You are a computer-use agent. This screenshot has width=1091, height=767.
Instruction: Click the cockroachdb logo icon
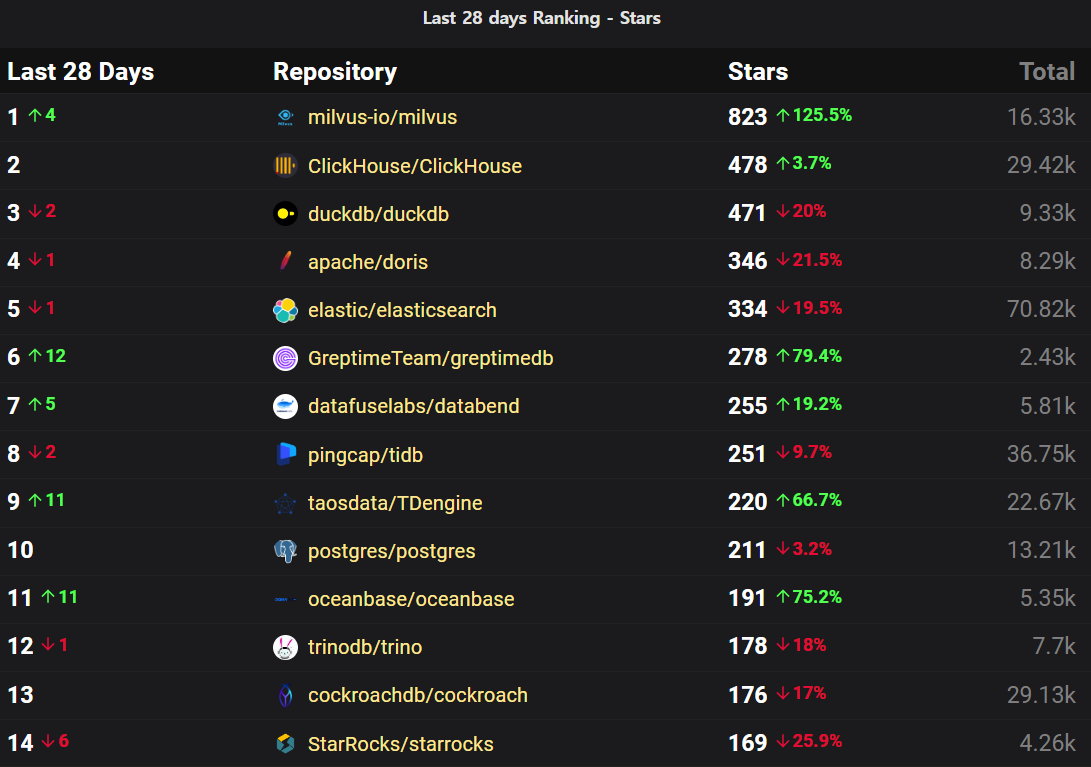(x=285, y=695)
